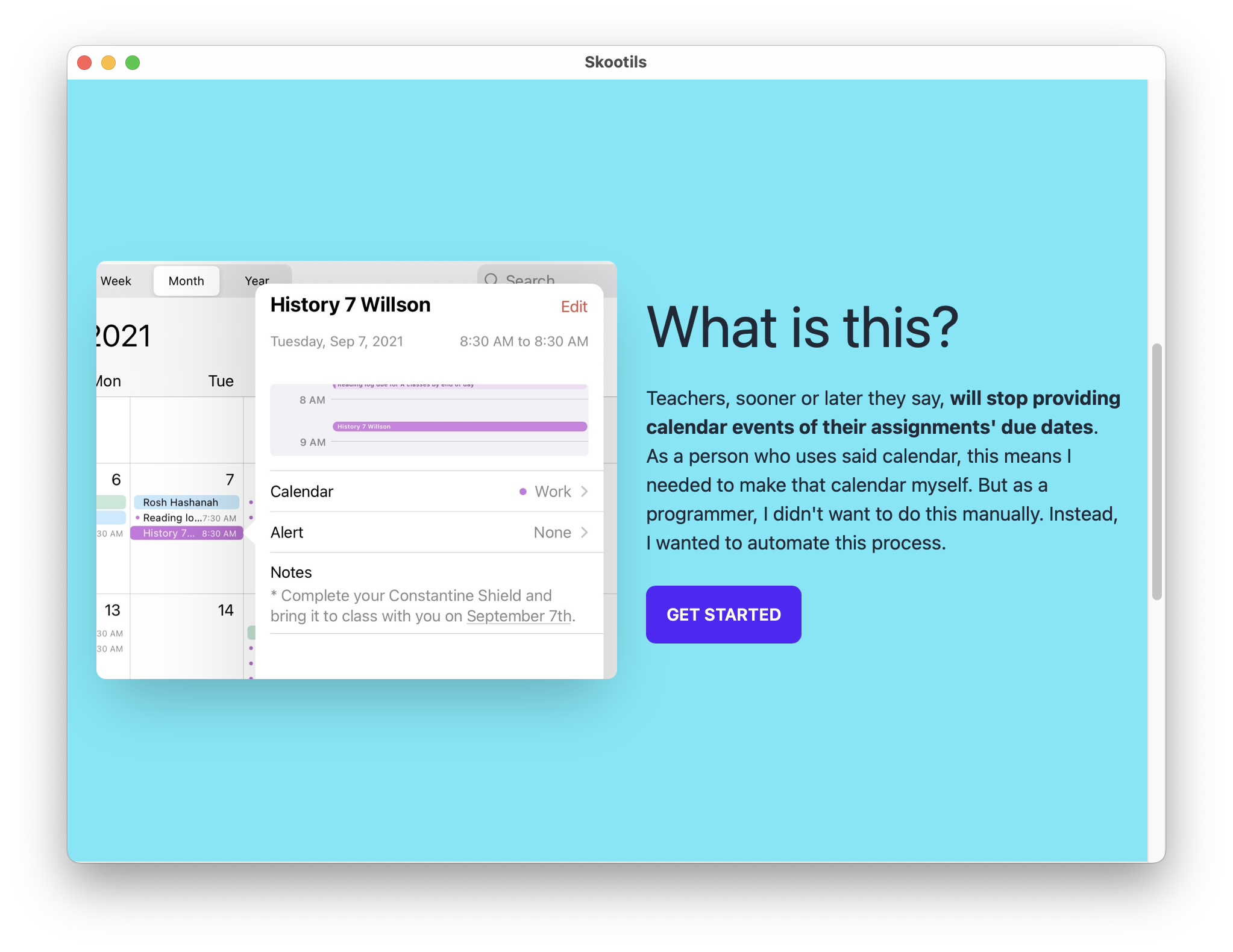The height and width of the screenshot is (952, 1233).
Task: Expand the Calendar Work chevron
Action: point(585,492)
